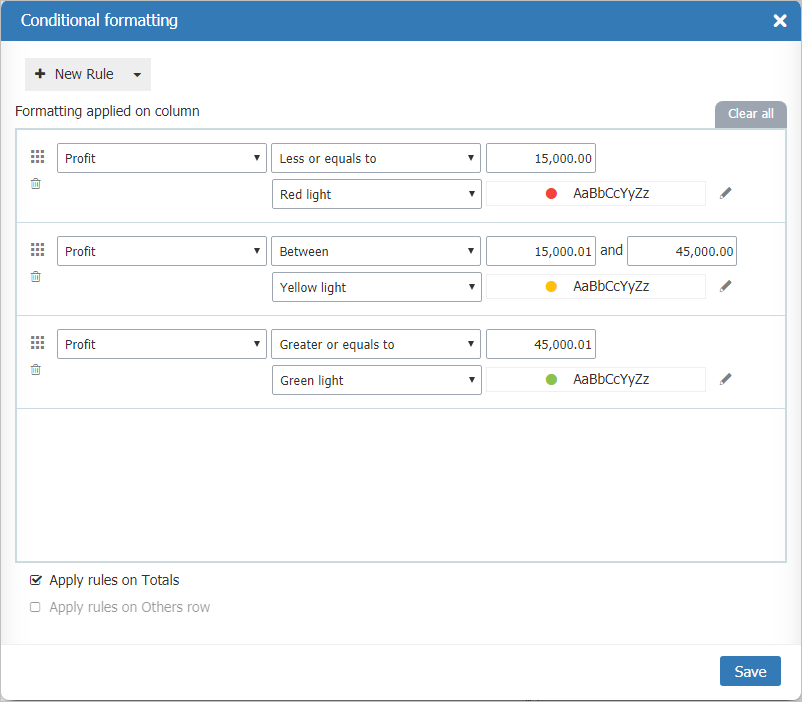
Task: Grab the drag handle of the last rule
Action: point(37,342)
